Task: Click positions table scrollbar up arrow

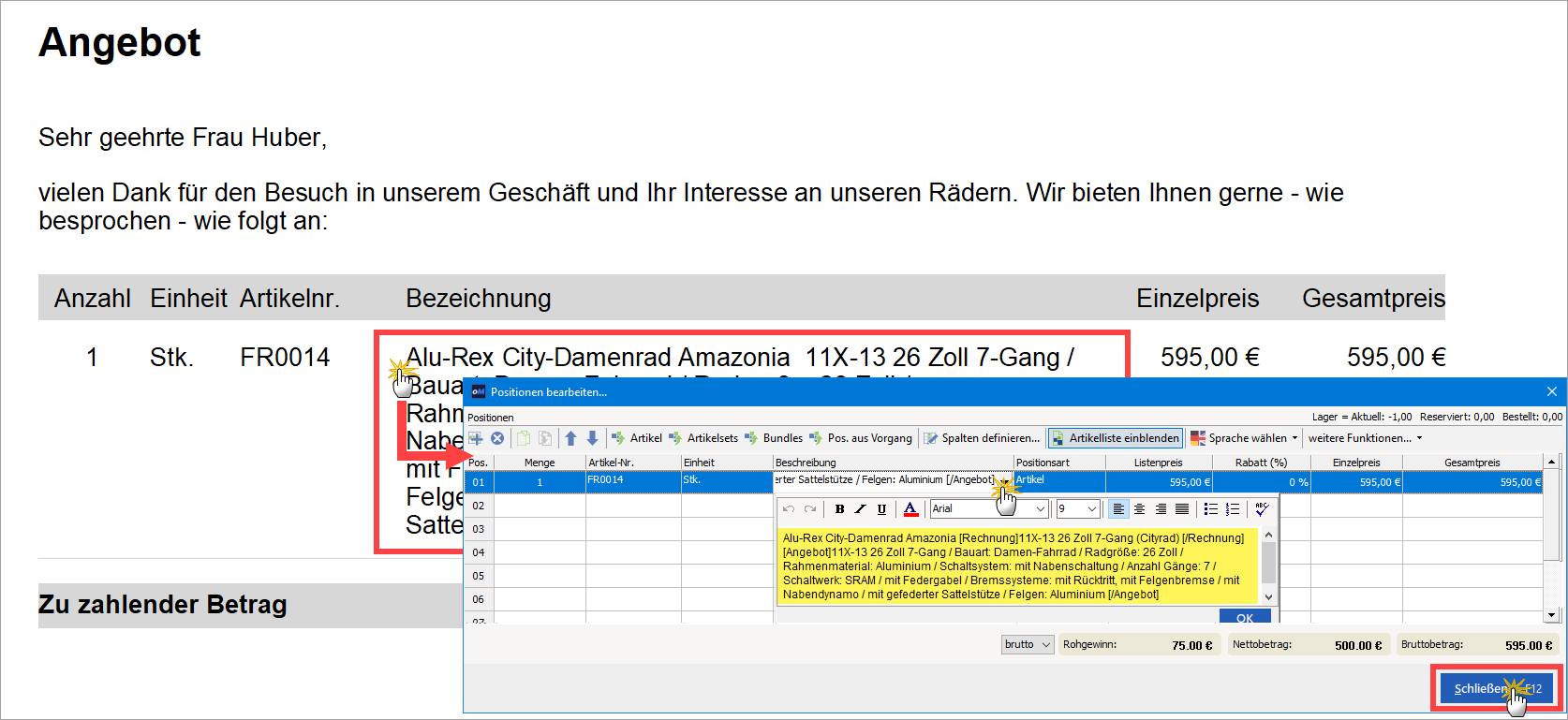Action: (1551, 462)
